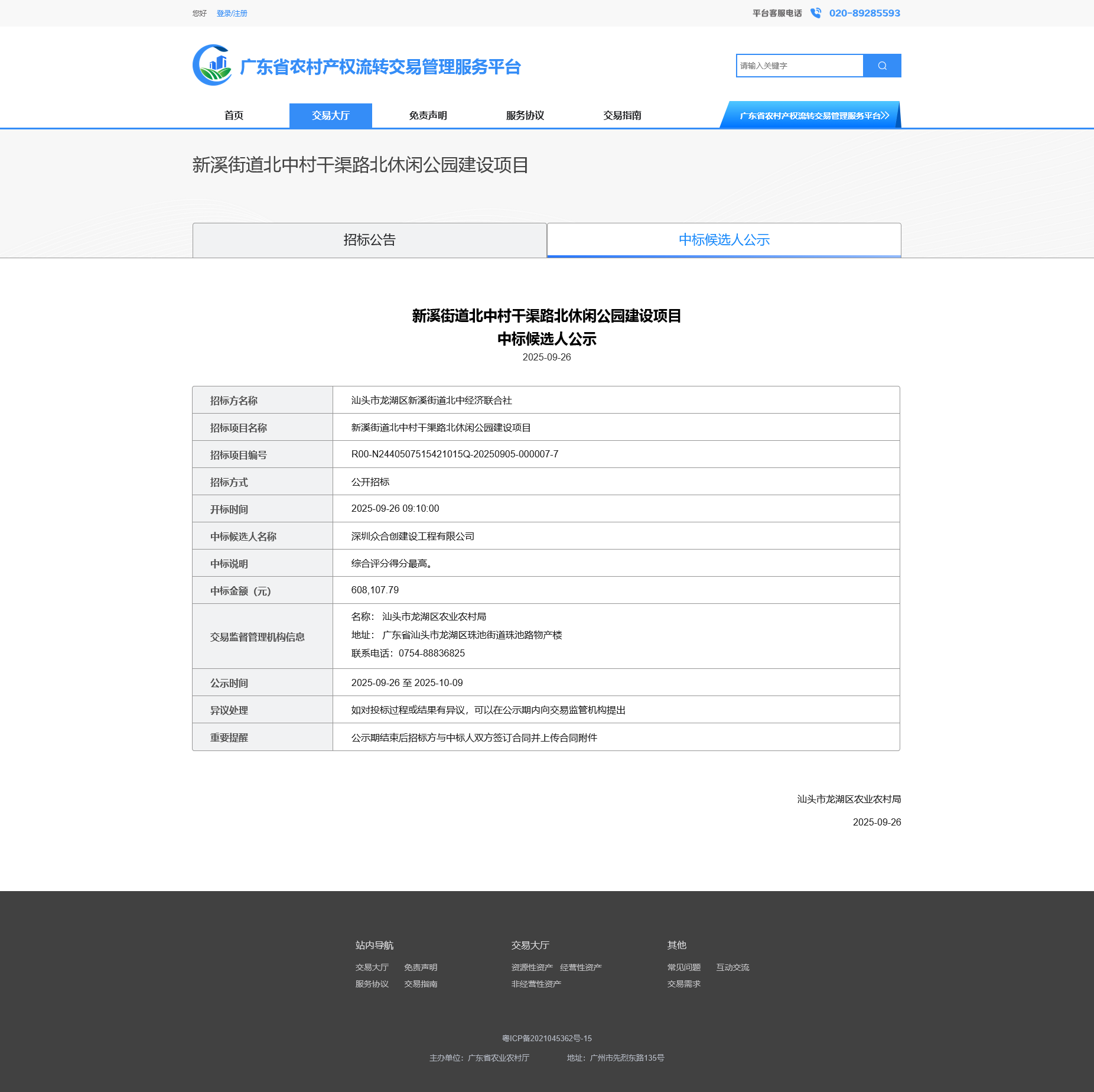1094x1092 pixels.
Task: Click the search magnifier icon
Action: [x=882, y=65]
